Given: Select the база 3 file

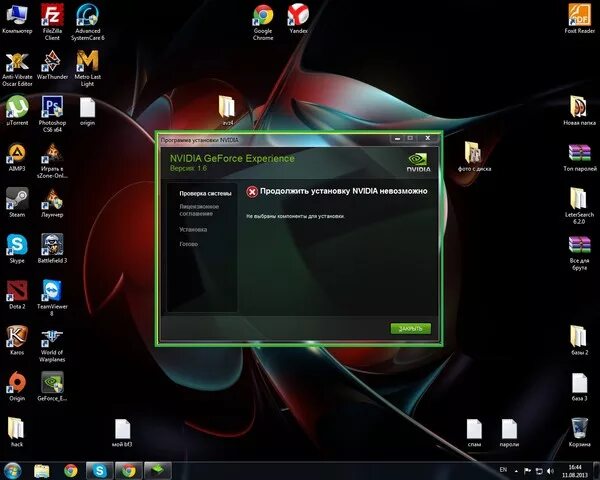Looking at the screenshot, I should (x=579, y=387).
